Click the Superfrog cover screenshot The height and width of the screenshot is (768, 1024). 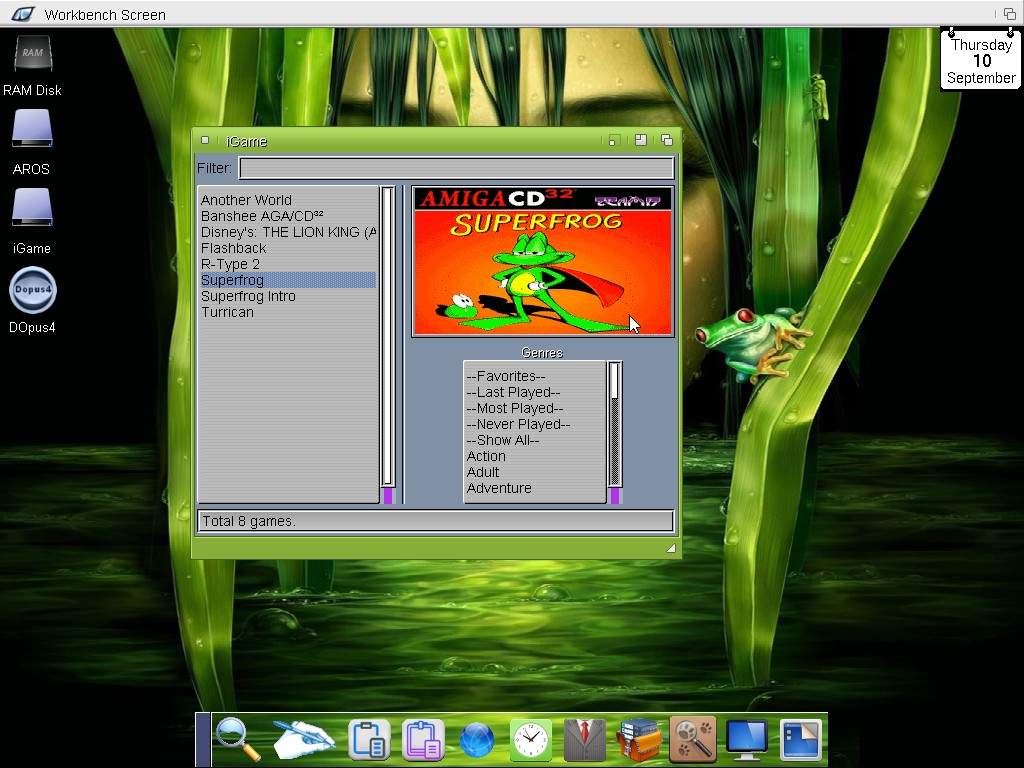click(x=543, y=261)
